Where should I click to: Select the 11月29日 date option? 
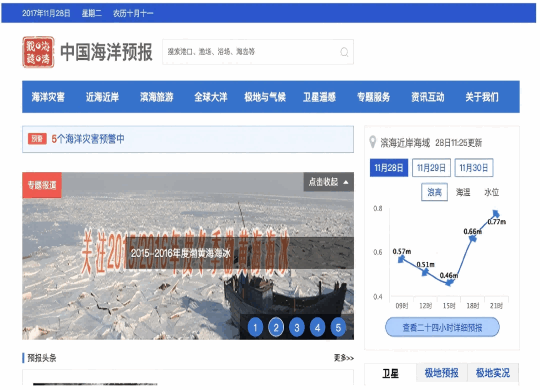coord(431,168)
